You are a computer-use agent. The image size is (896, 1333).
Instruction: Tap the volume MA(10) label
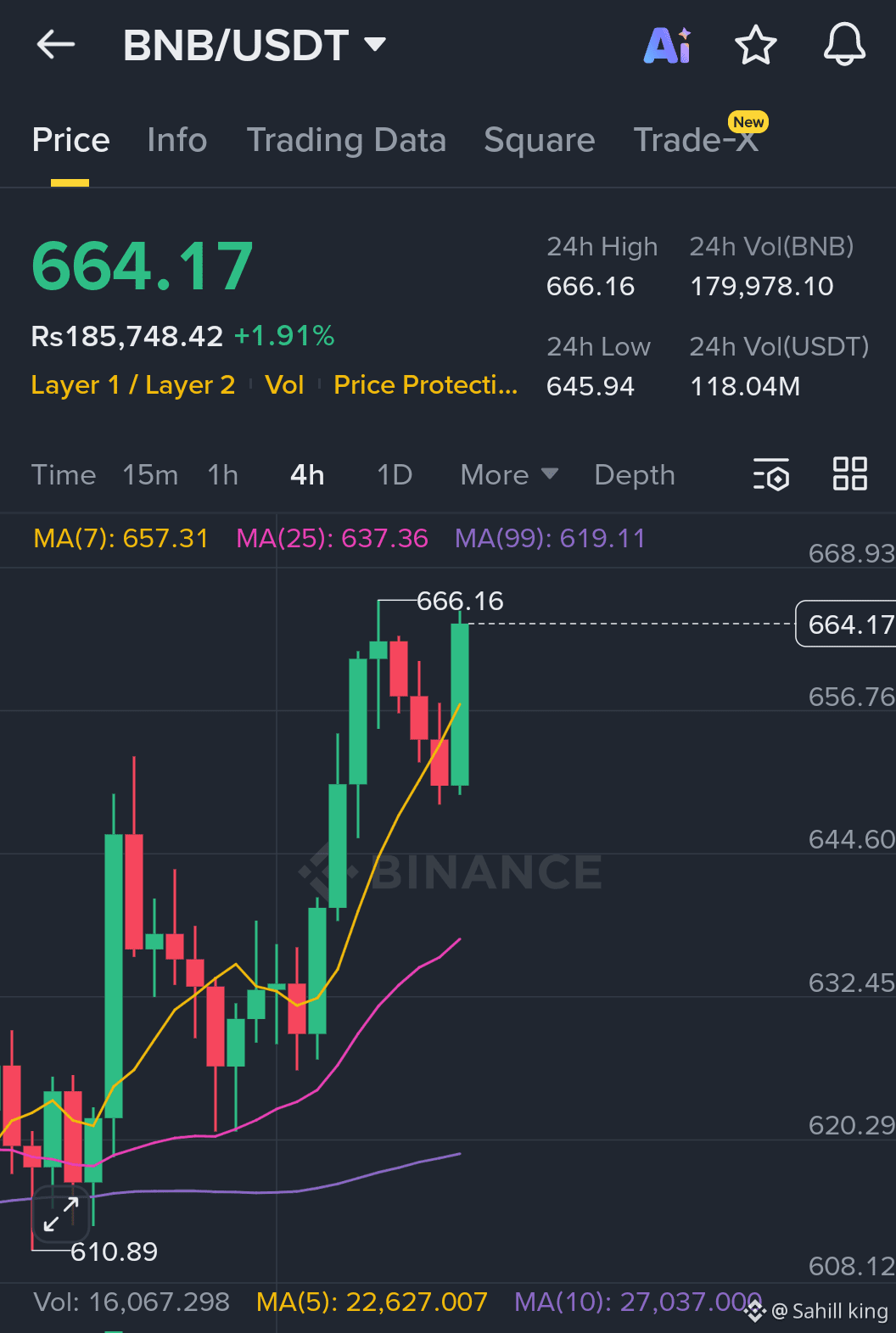[638, 1302]
